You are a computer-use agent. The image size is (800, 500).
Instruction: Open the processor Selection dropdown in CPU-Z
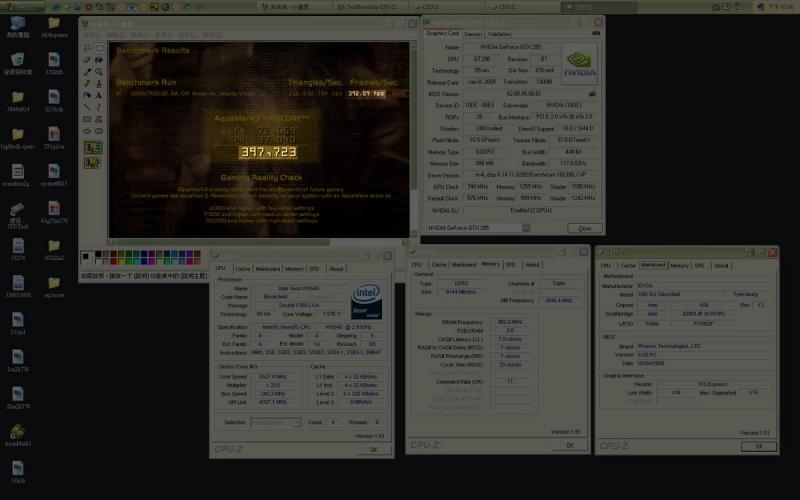[276, 422]
